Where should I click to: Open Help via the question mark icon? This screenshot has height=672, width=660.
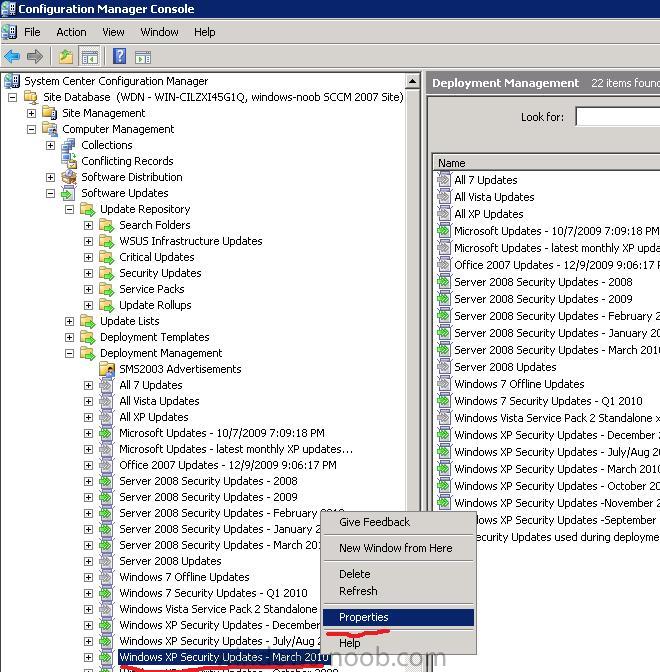click(119, 56)
